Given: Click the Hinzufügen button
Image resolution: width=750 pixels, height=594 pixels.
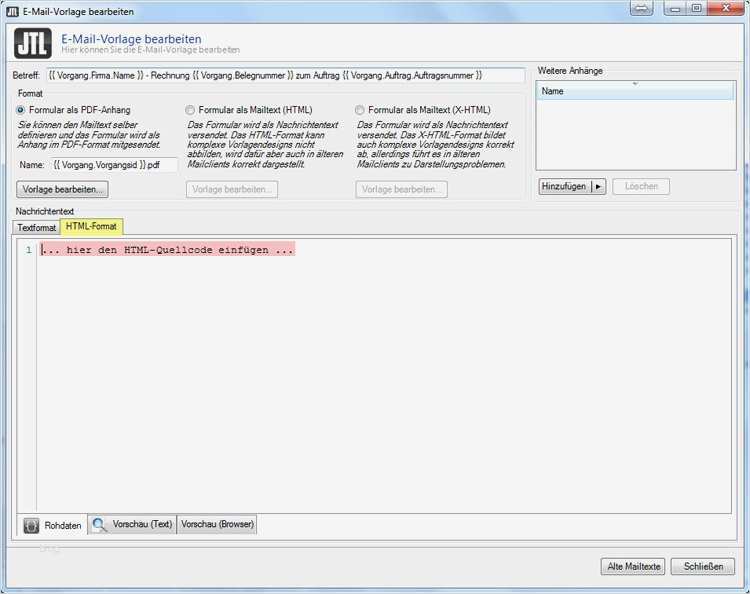Looking at the screenshot, I should [x=564, y=187].
